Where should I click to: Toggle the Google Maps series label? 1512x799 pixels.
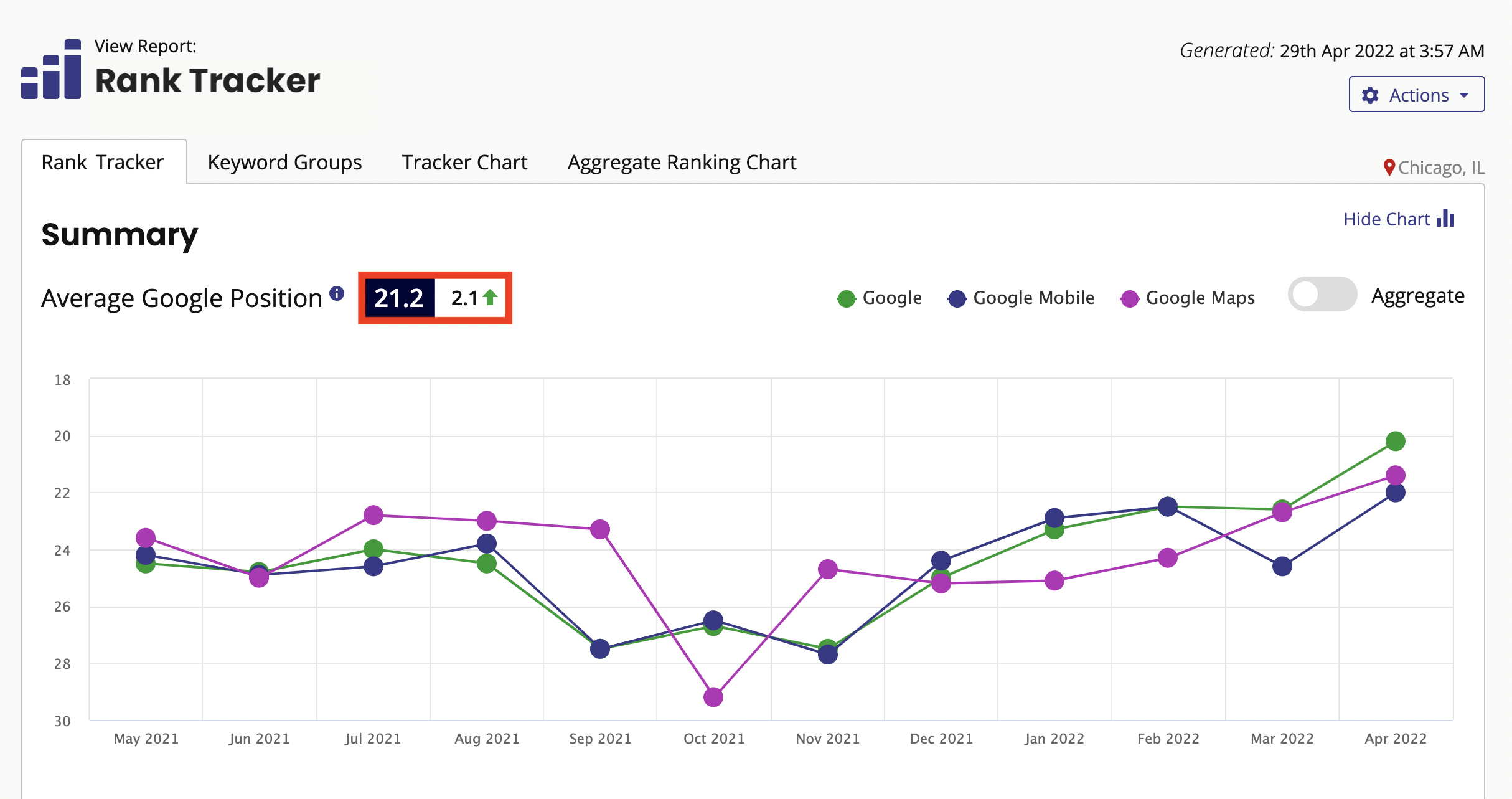pyautogui.click(x=1200, y=298)
